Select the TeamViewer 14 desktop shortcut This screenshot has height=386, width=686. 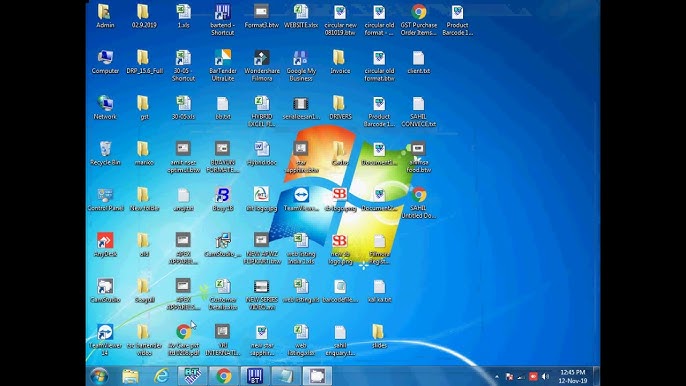[105, 340]
